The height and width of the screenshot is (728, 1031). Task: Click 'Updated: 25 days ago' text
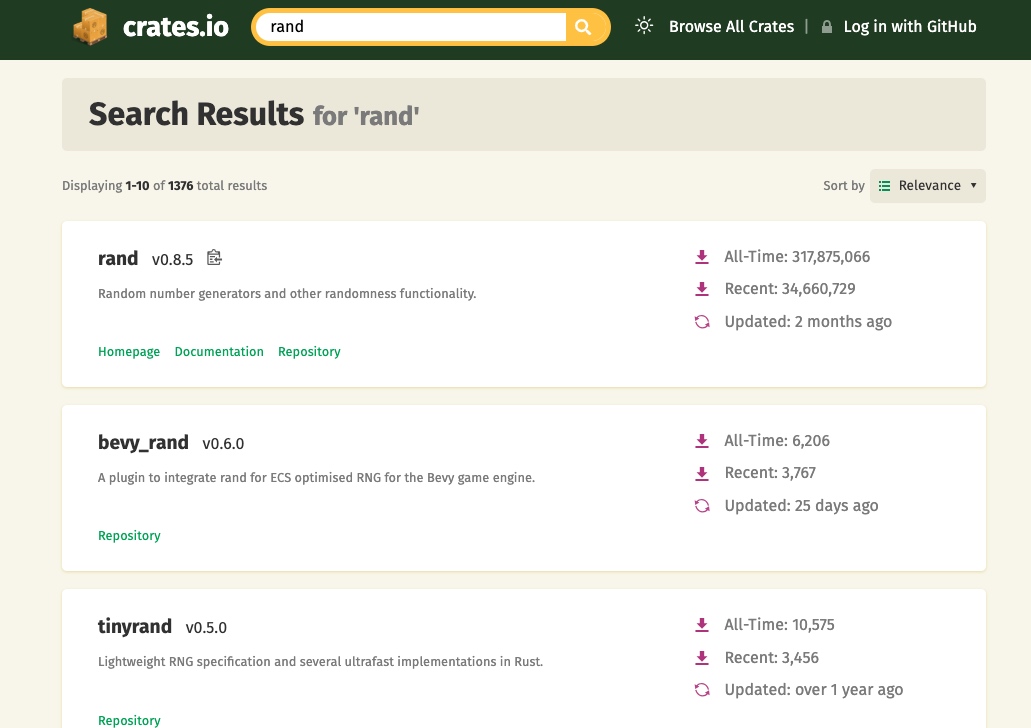tap(801, 506)
